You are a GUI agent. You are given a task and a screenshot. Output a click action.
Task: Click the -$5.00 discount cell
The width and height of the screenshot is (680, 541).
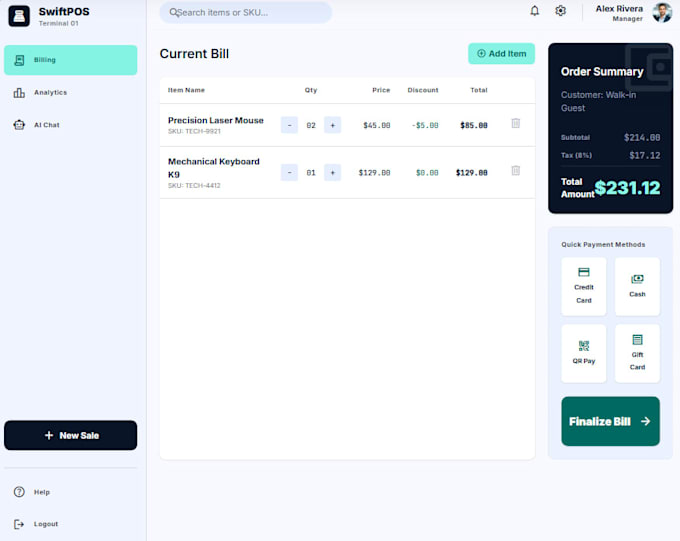click(425, 125)
